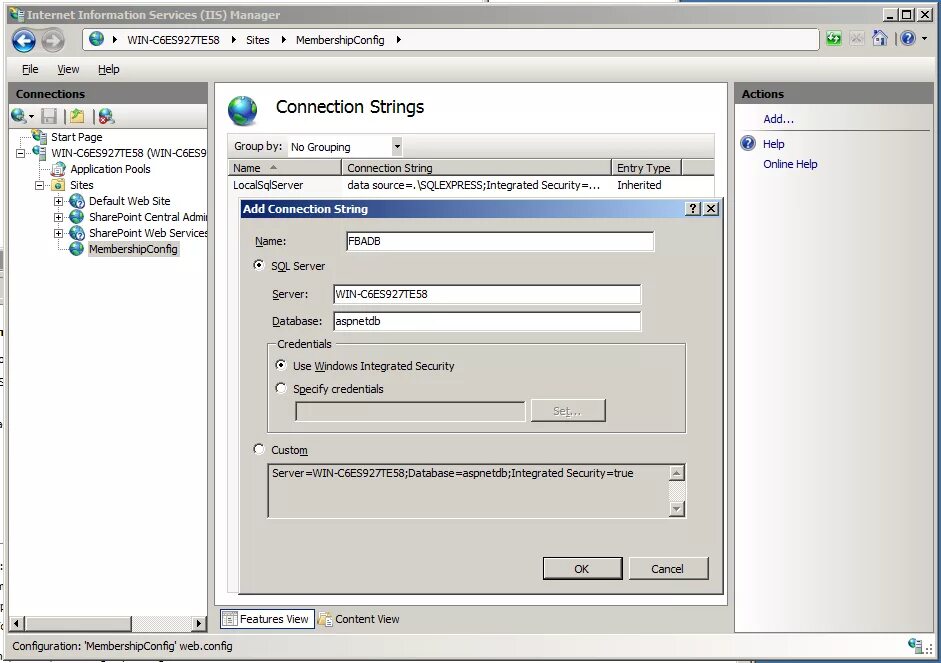Select the SQL Server radio button
Image resolution: width=941 pixels, height=663 pixels.
coord(259,265)
